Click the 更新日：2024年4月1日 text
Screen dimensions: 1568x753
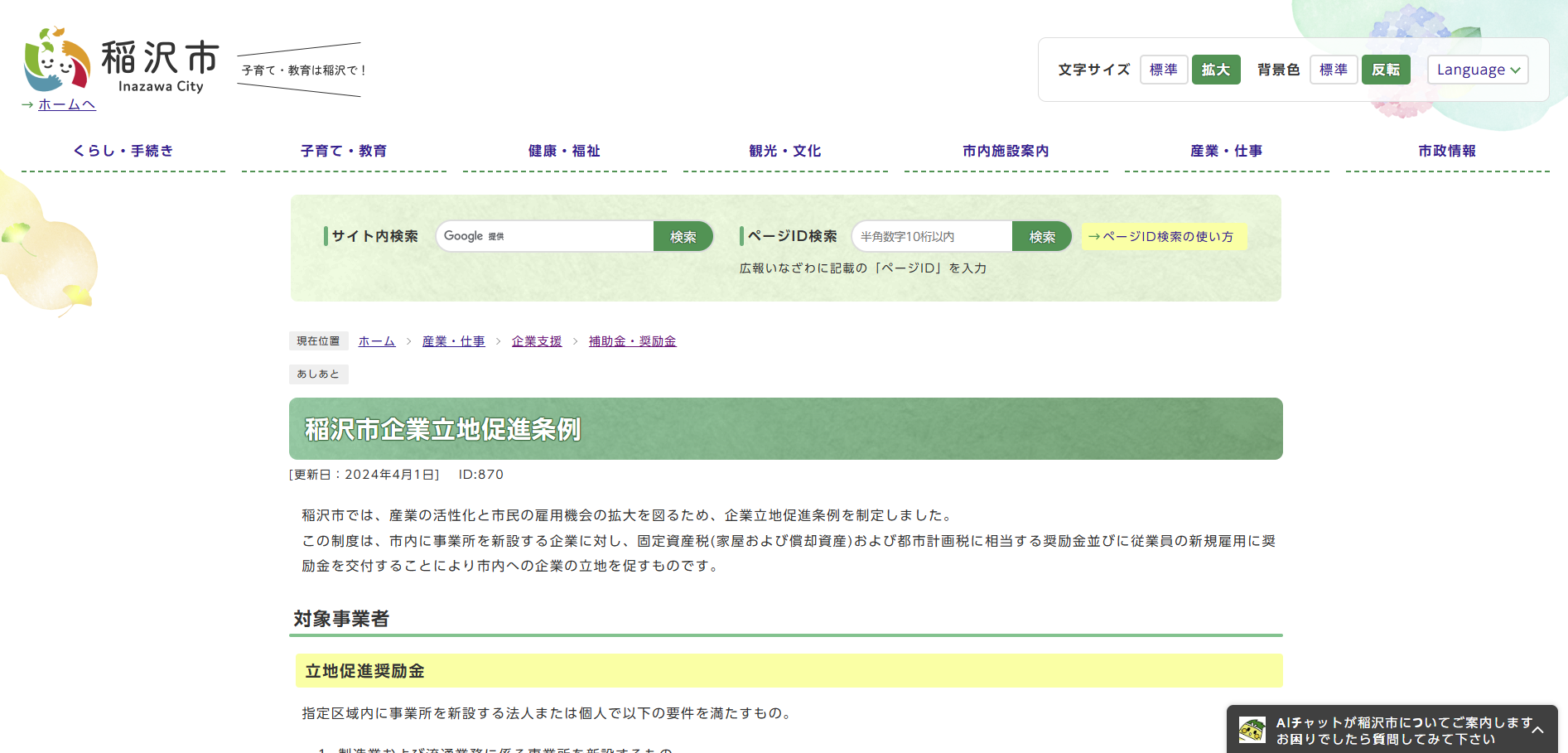point(364,475)
